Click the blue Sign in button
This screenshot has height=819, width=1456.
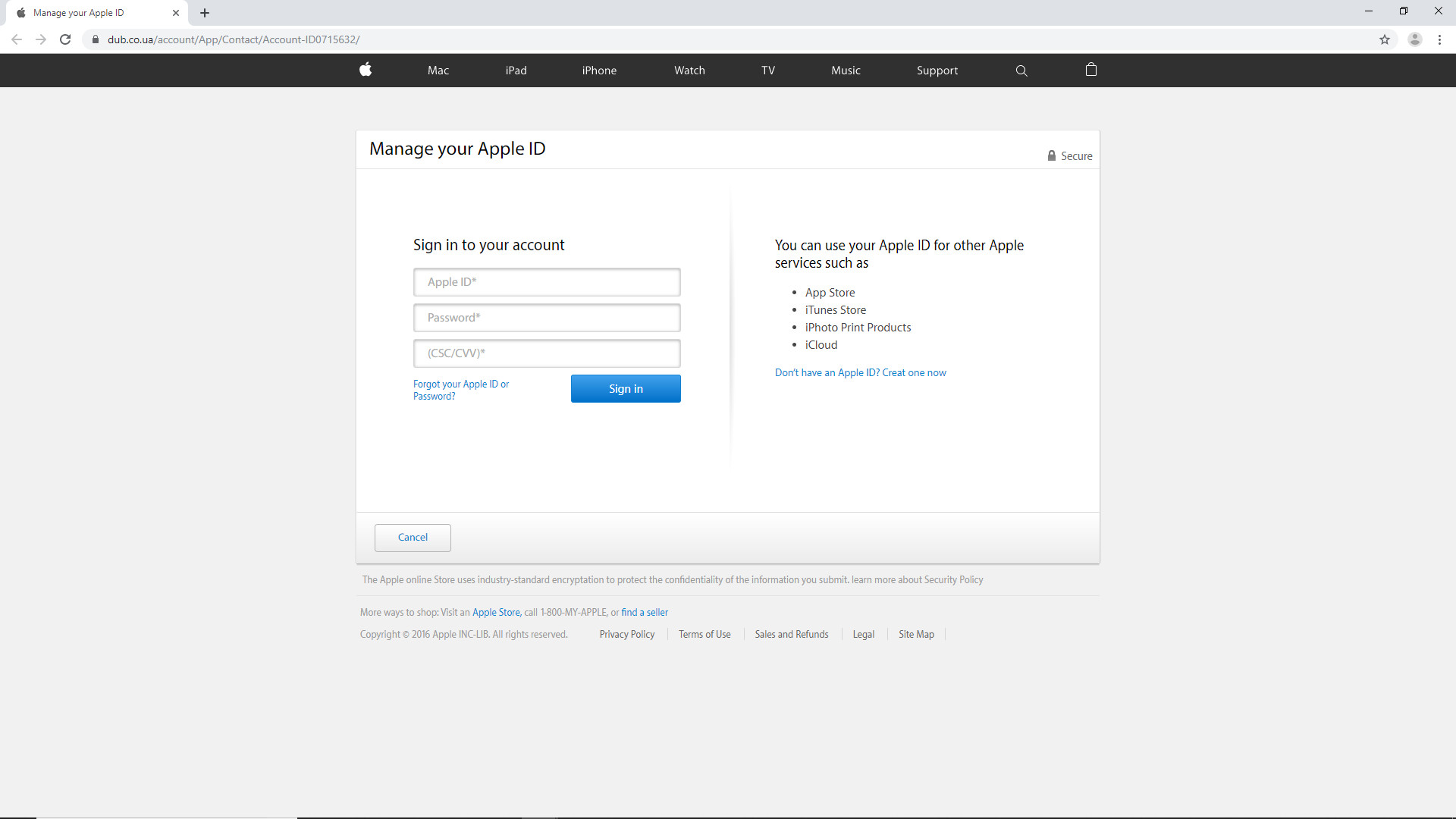[626, 388]
